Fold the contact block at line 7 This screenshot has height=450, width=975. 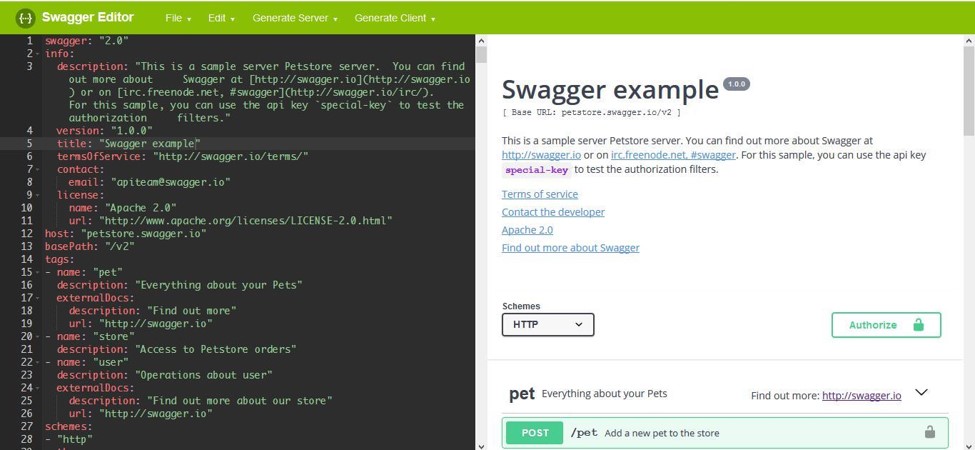(x=37, y=169)
